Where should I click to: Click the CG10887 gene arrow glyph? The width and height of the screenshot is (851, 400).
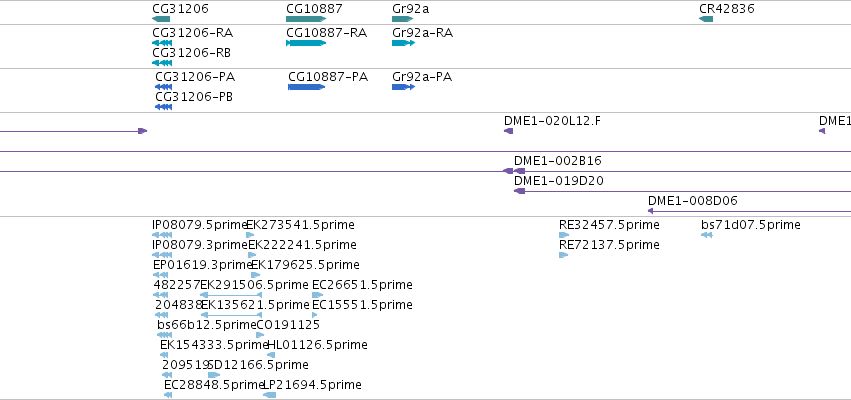[x=306, y=19]
